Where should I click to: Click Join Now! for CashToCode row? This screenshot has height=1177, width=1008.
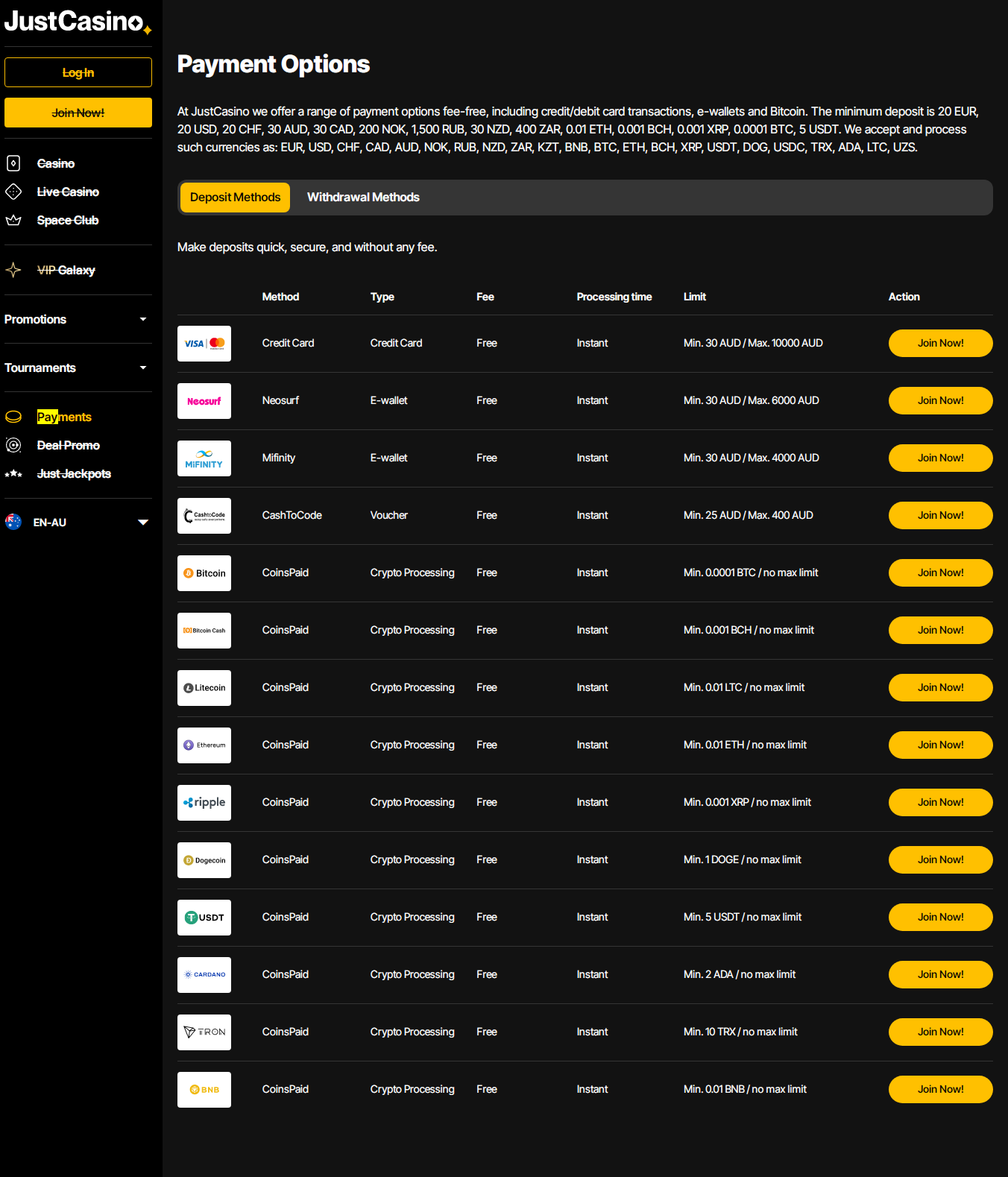pyautogui.click(x=940, y=515)
